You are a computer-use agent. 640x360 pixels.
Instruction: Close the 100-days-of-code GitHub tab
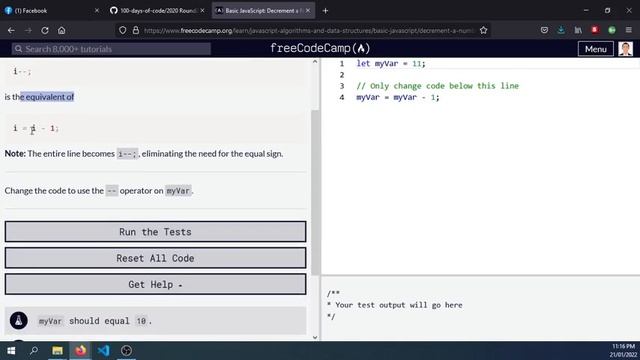[202, 11]
